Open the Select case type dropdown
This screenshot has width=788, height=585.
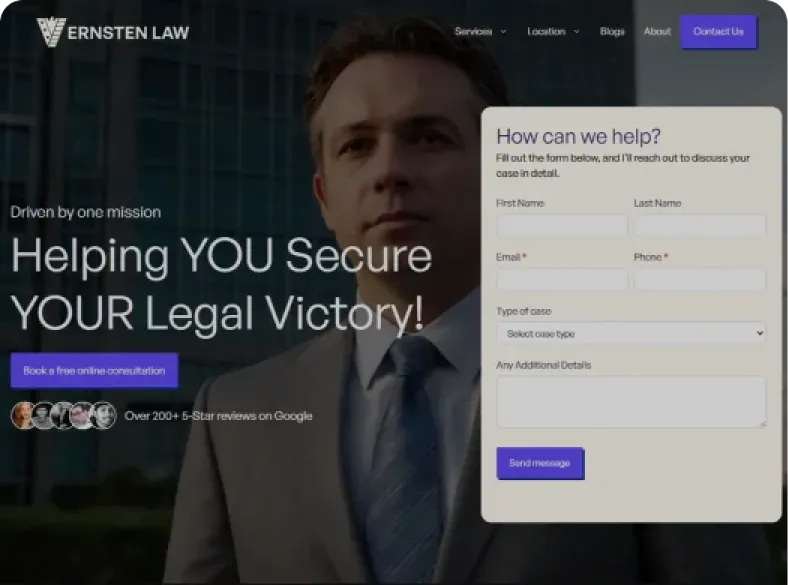pyautogui.click(x=631, y=333)
